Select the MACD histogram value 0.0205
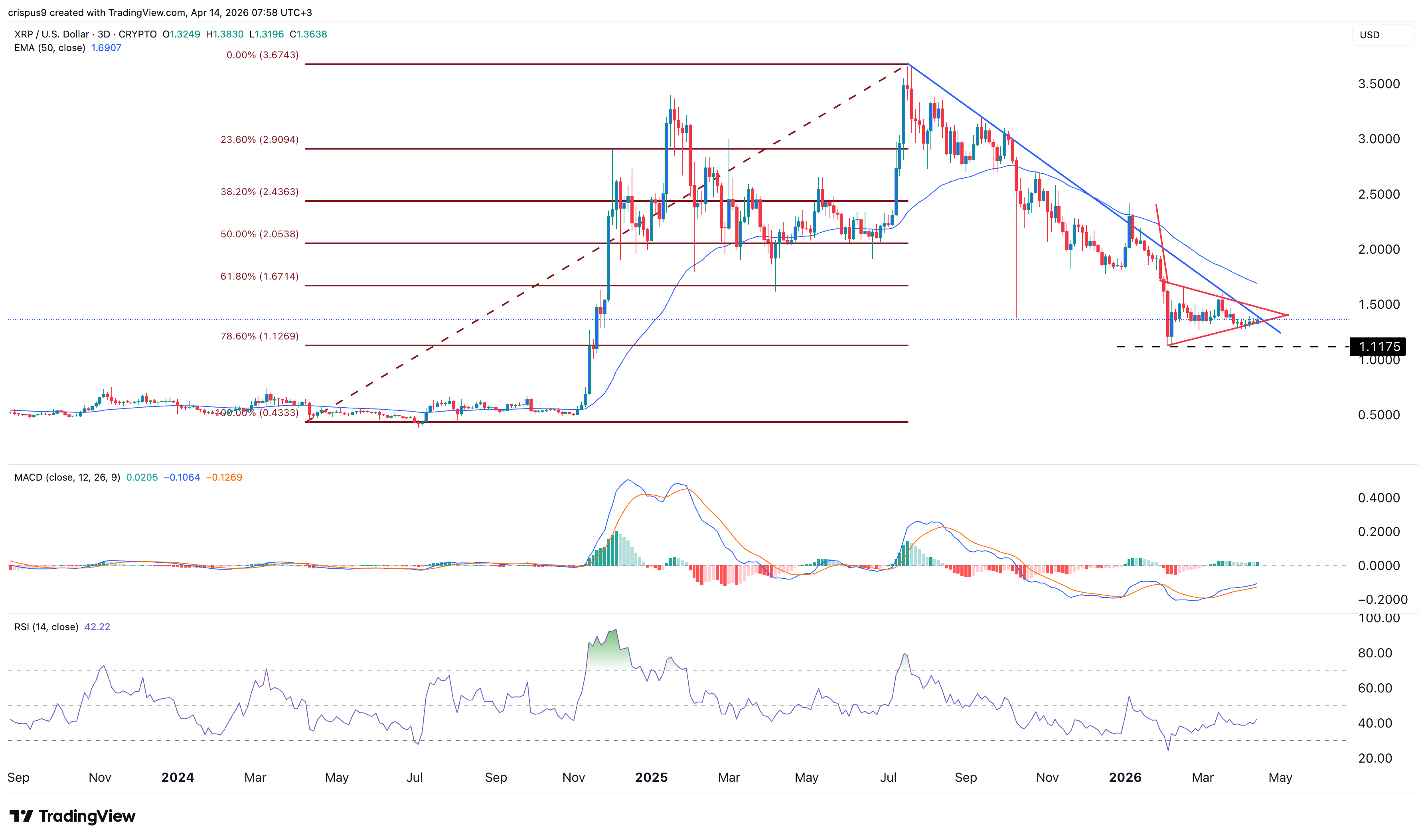The width and height of the screenshot is (1426, 840). 142,477
